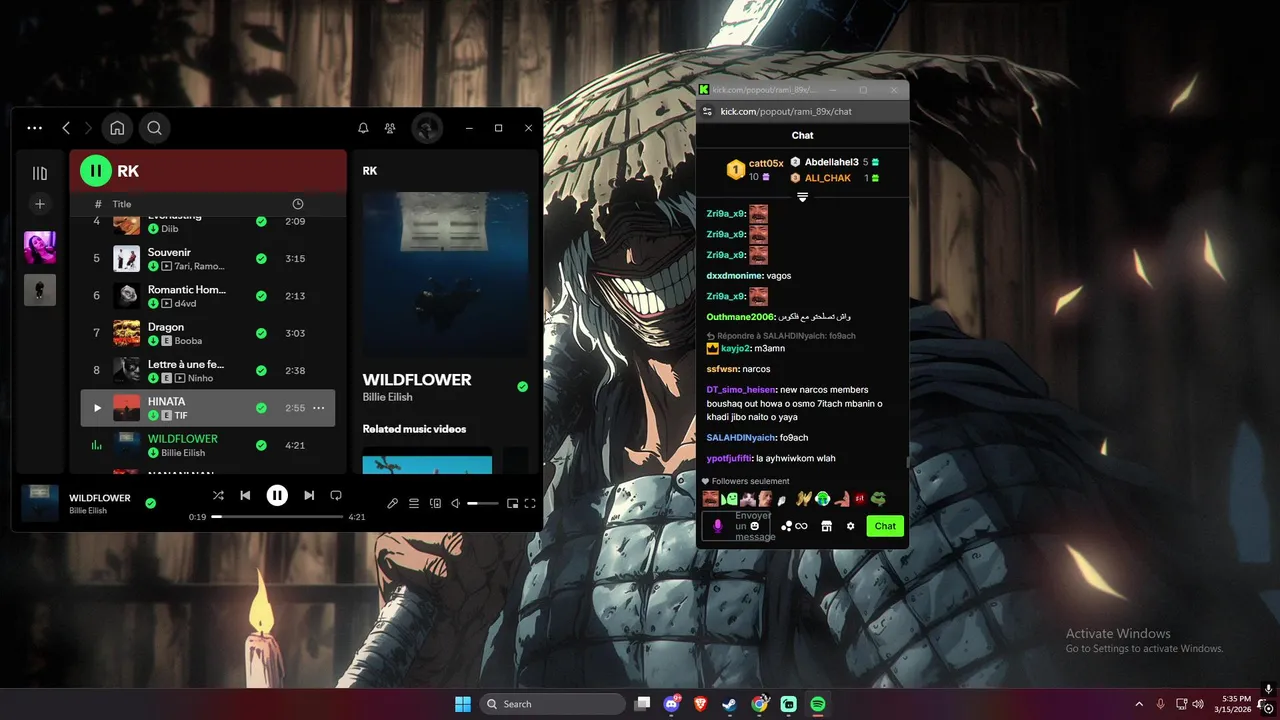The image size is (1280, 720).
Task: Toggle saved checkmark in bottom player bar
Action: click(x=150, y=503)
